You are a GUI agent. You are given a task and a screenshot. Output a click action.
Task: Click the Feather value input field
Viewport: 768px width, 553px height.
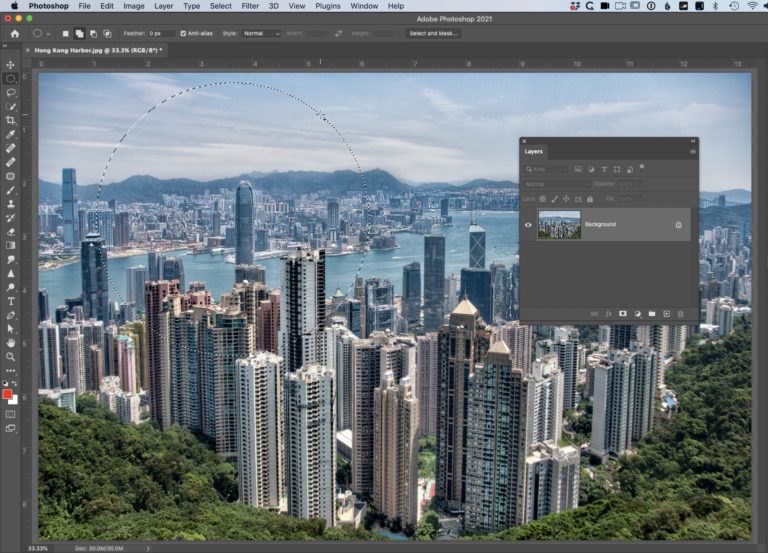click(162, 33)
